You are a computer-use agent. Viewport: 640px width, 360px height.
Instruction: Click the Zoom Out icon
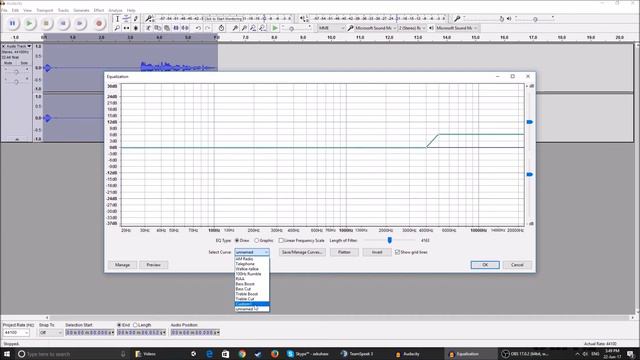click(x=244, y=28)
